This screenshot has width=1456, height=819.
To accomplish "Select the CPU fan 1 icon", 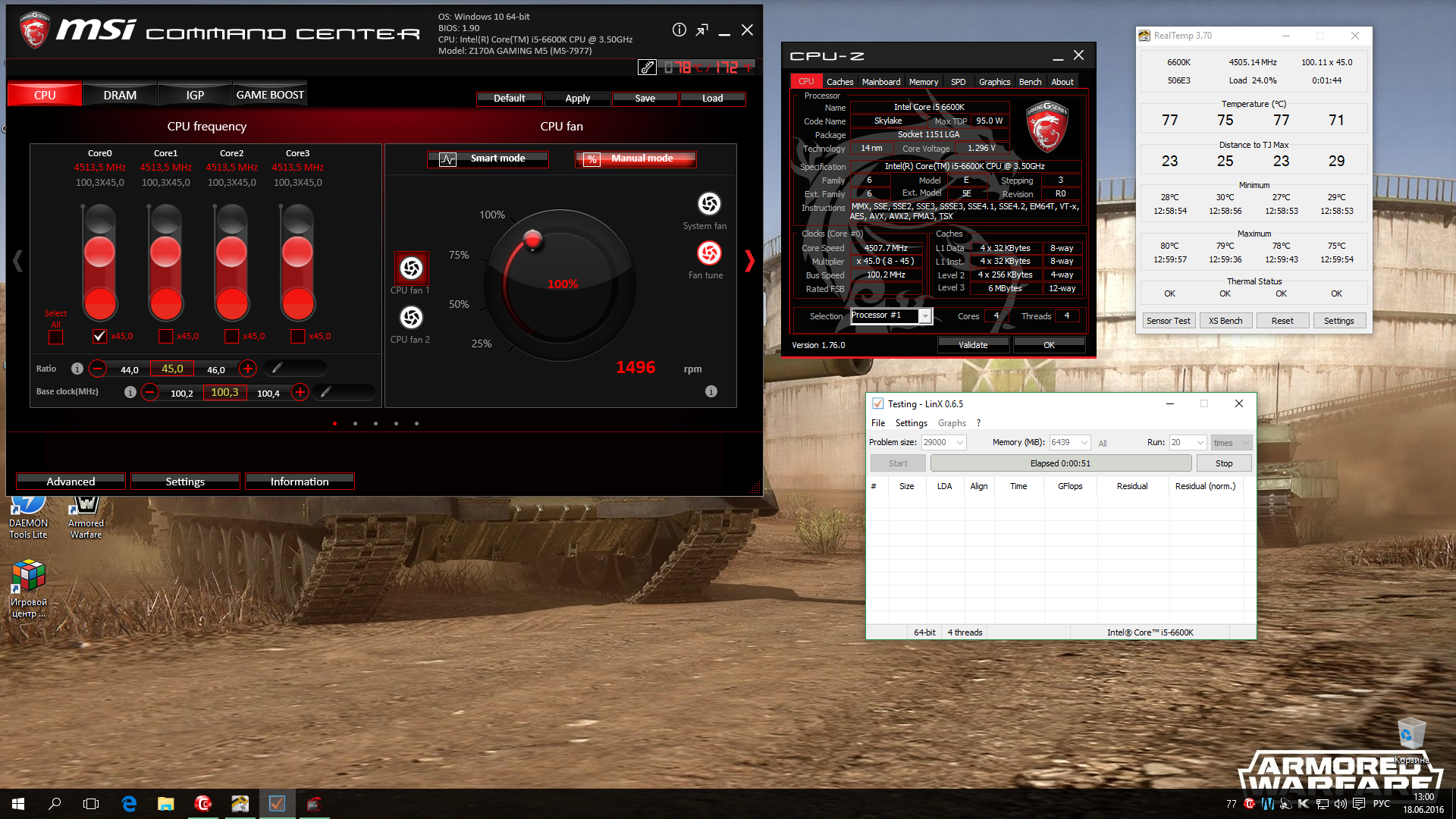I will 411,268.
